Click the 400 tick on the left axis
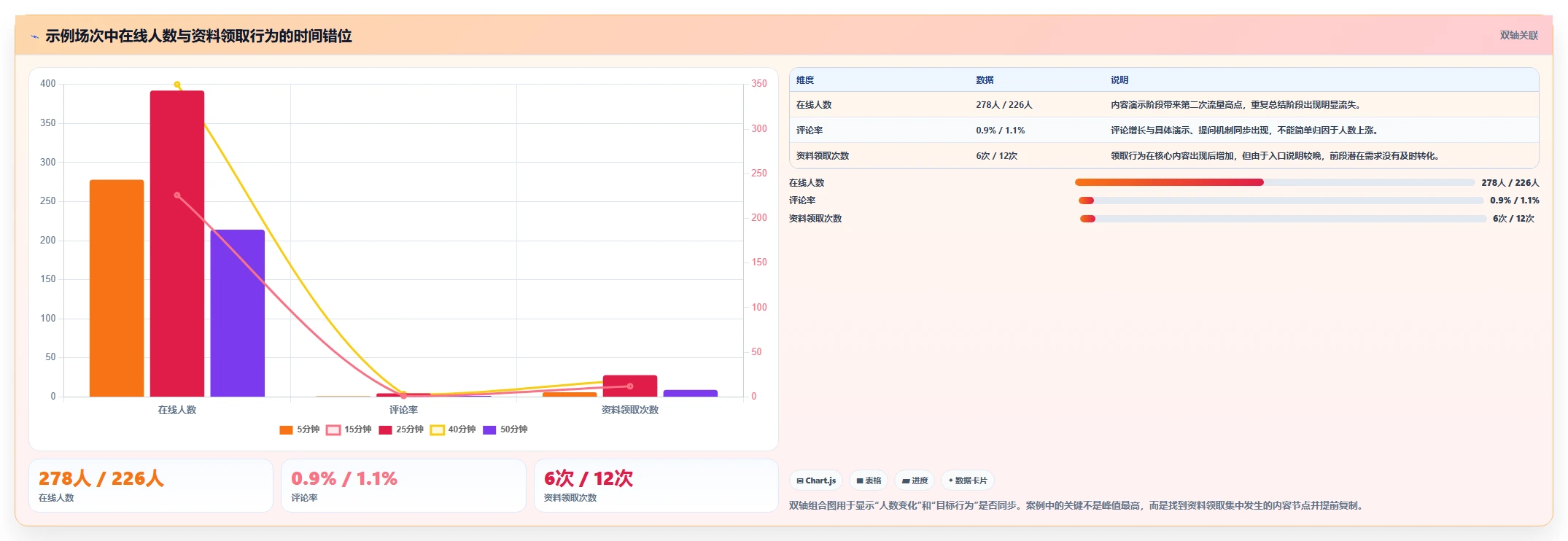1568x541 pixels. point(48,84)
